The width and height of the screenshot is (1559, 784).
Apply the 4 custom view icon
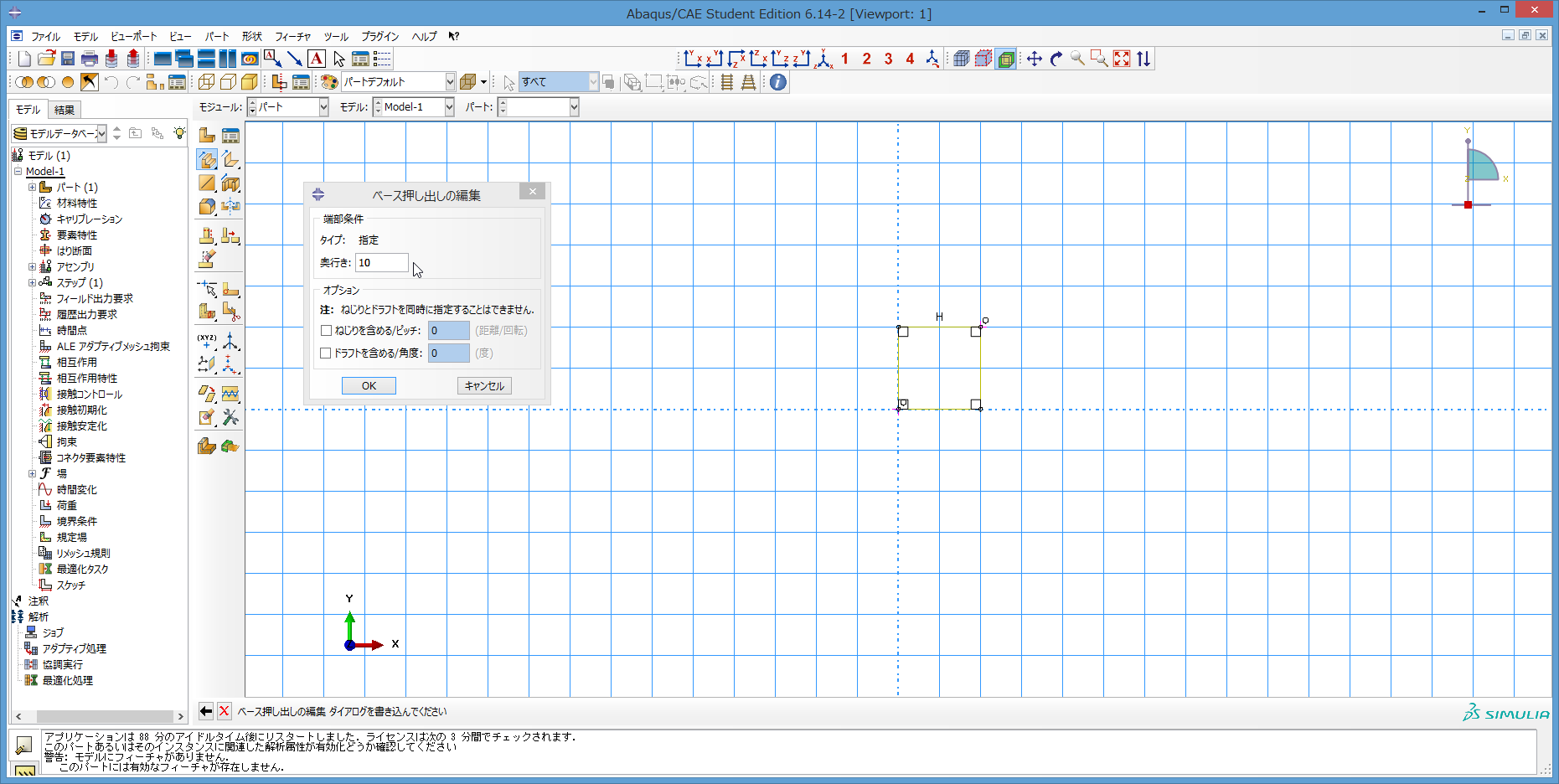coord(911,59)
